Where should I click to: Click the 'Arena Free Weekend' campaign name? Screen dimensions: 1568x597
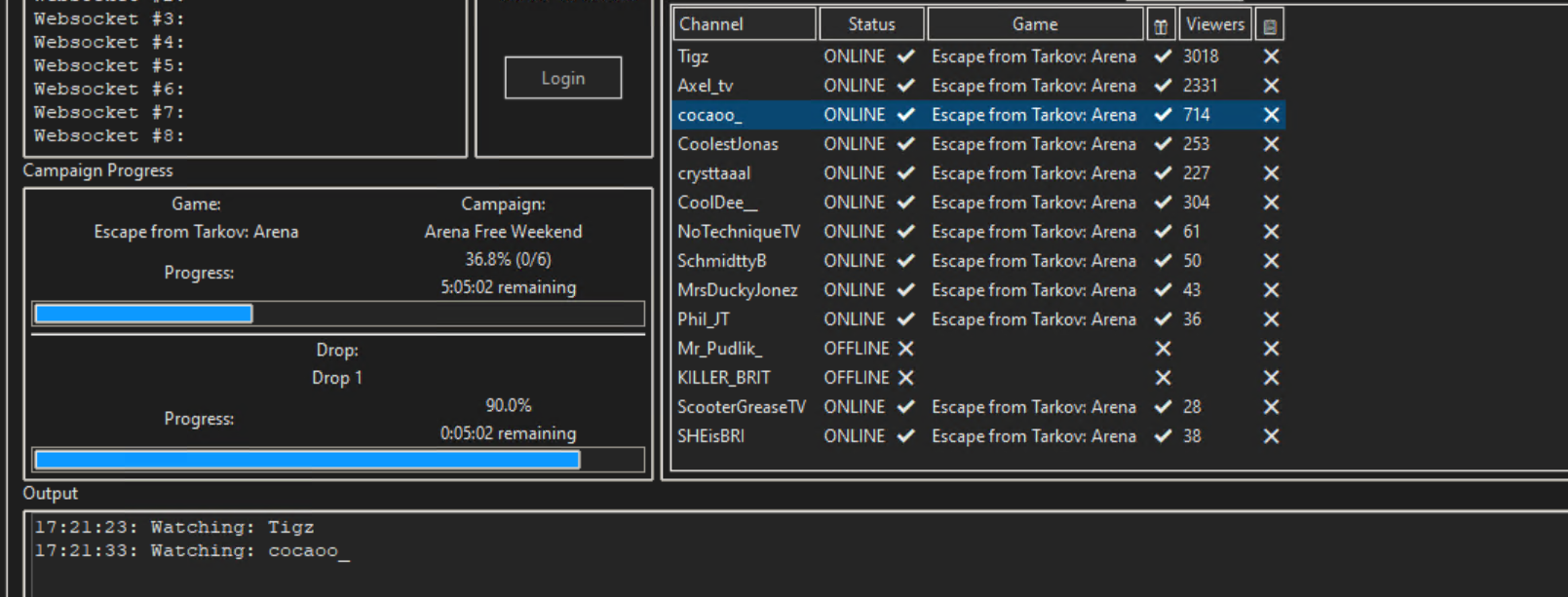pyautogui.click(x=503, y=232)
